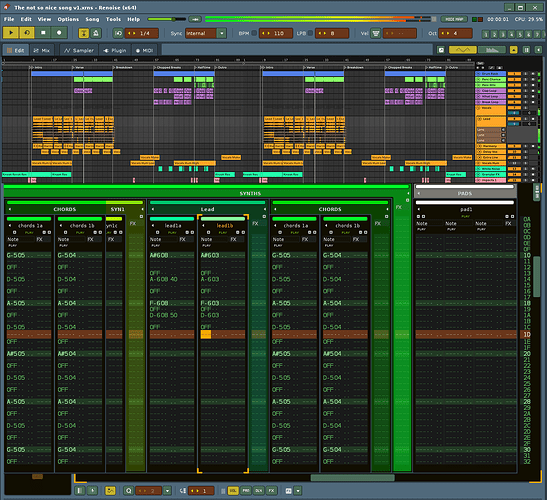
Task: Toggle the PAN column button
Action: pyautogui.click(x=246, y=491)
